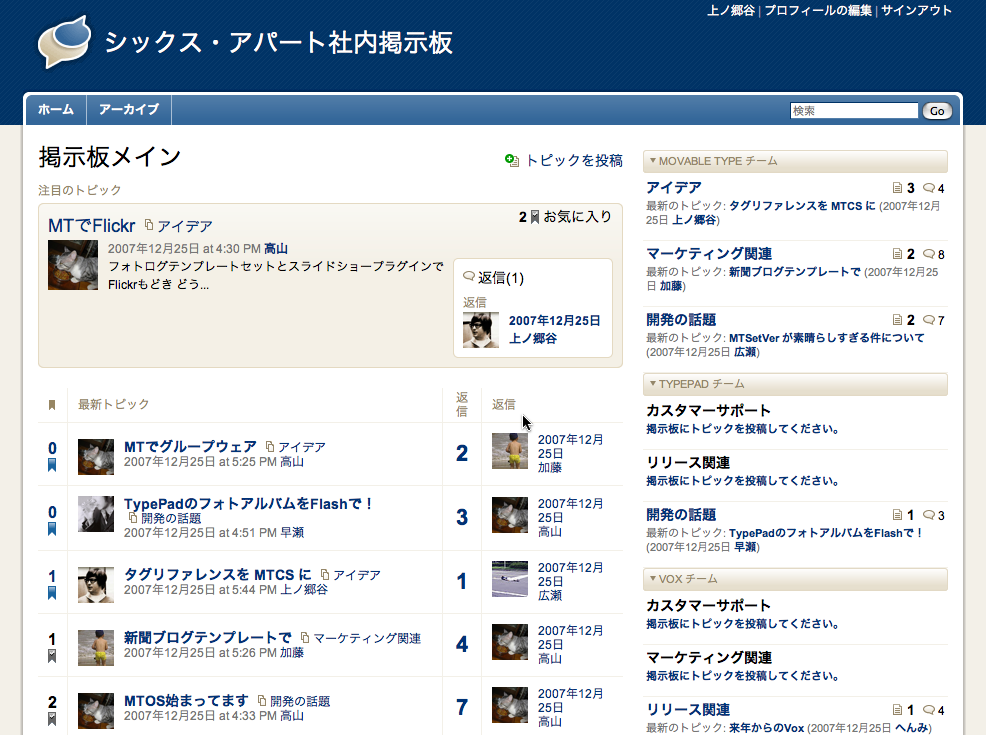Open the ホーム tab
This screenshot has width=986, height=735.
56,110
